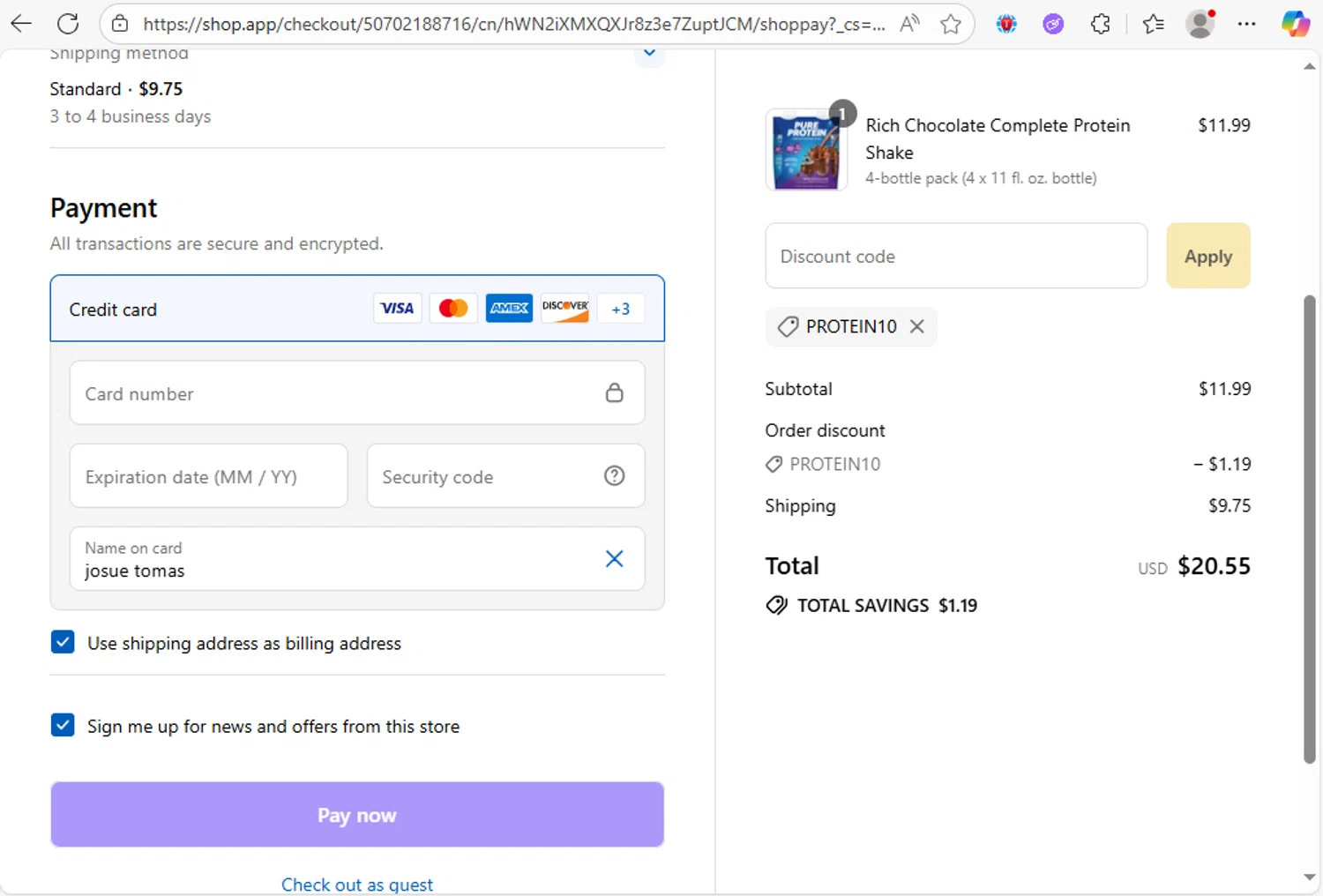1323x896 pixels.
Task: Follow the Check out as guest link
Action: 357,885
